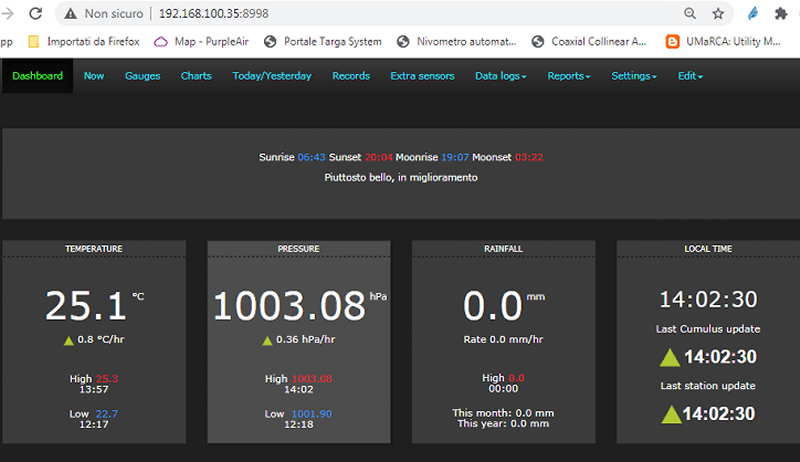This screenshot has width=800, height=462.
Task: Open the Extra sensors page
Action: 422,76
